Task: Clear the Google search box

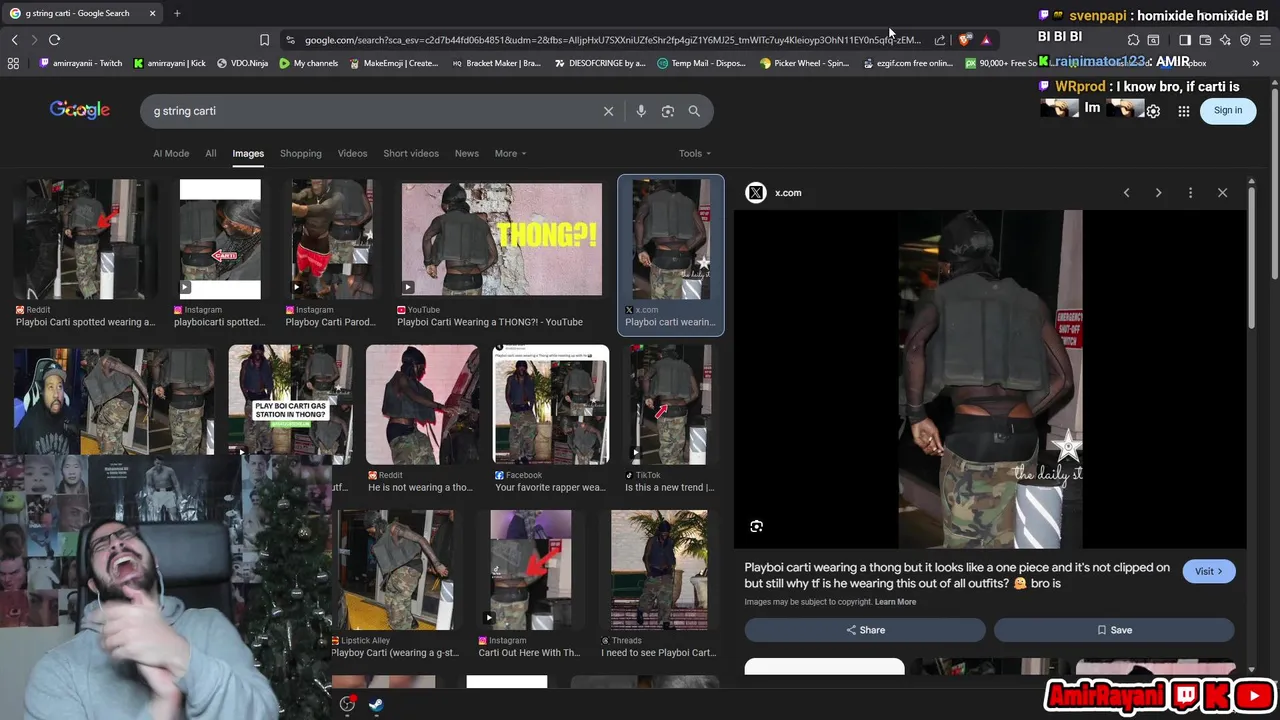Action: 608,111
